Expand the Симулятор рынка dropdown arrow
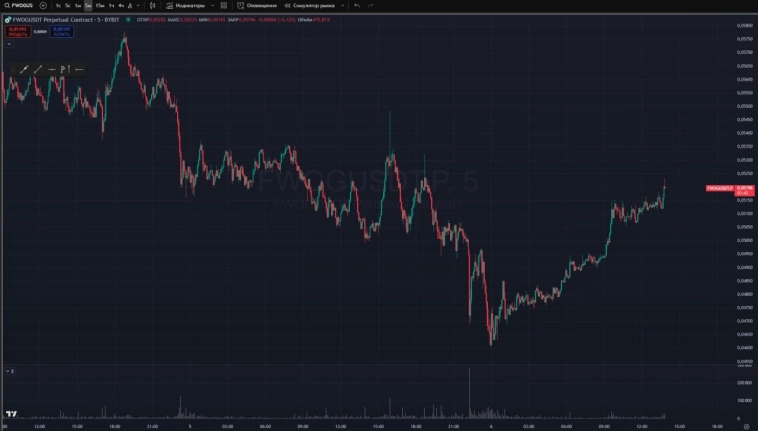Viewport: 758px width, 431px height. point(342,5)
